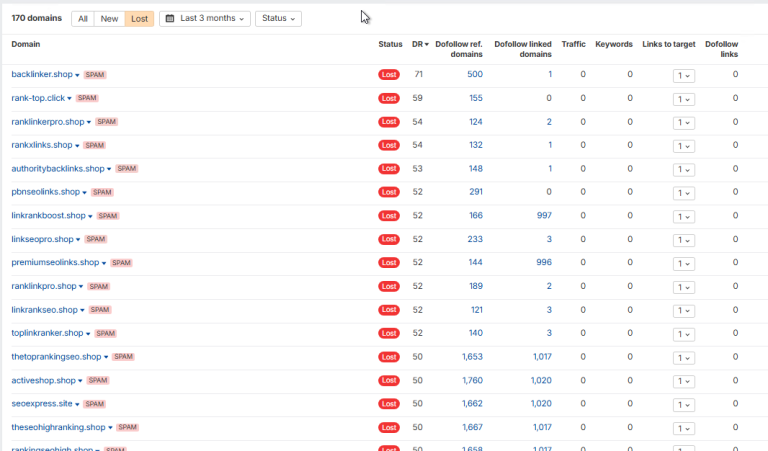
Task: Click the Lost status badge for pbnseolinks.shop
Action: pyautogui.click(x=389, y=192)
